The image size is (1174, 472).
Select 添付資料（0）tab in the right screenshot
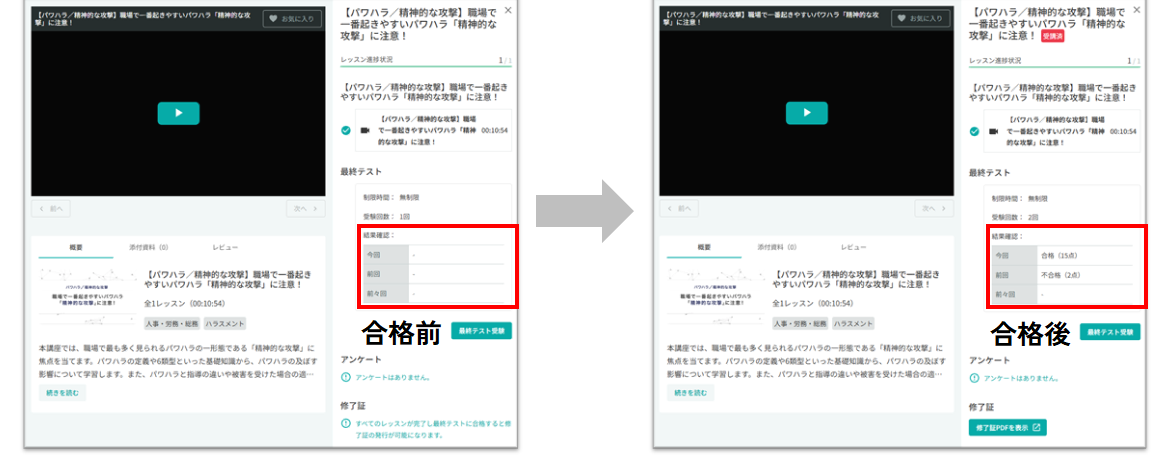(x=776, y=247)
